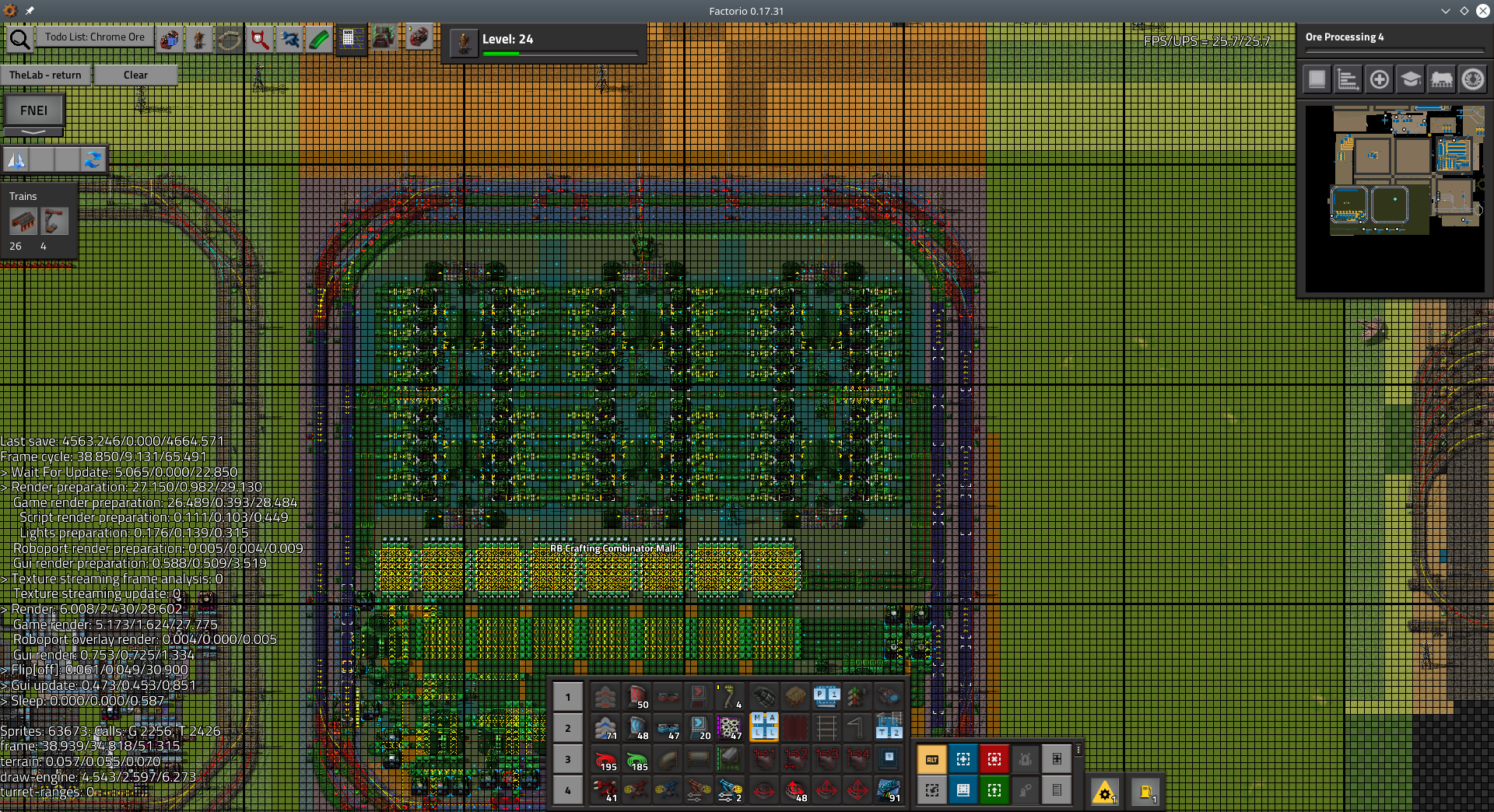Select the P 1 blueprint book slot
This screenshot has width=1494, height=812.
coord(826,697)
